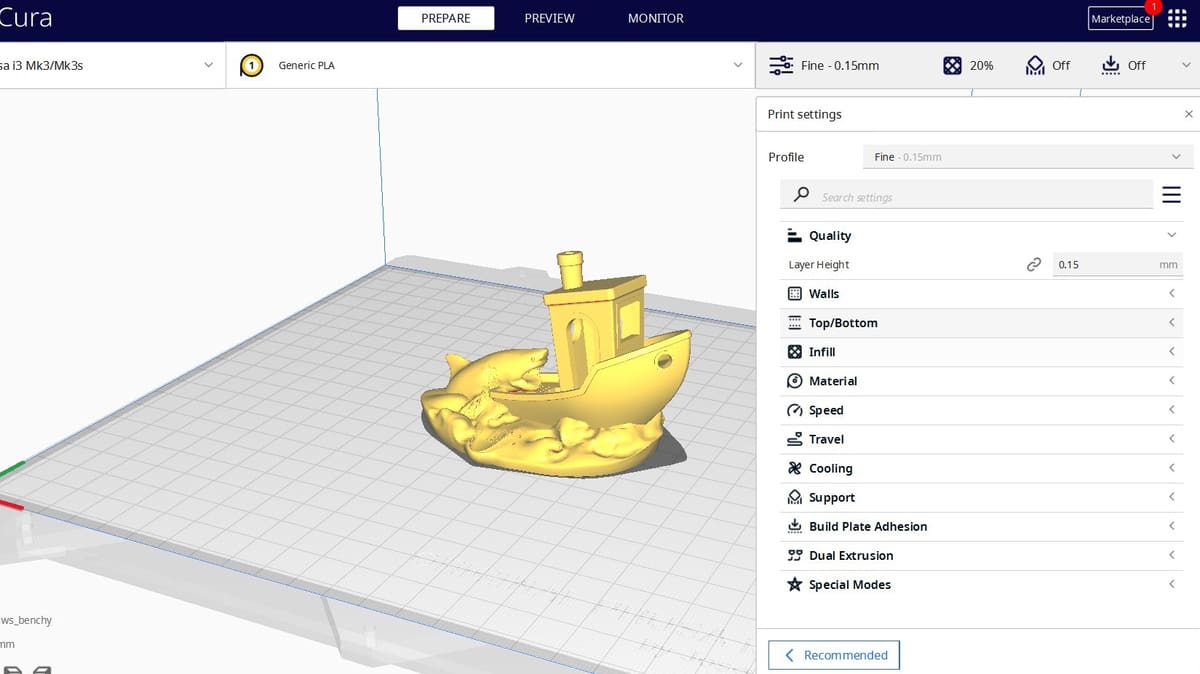Switch to the MONITOR stage
The height and width of the screenshot is (674, 1200).
[656, 18]
